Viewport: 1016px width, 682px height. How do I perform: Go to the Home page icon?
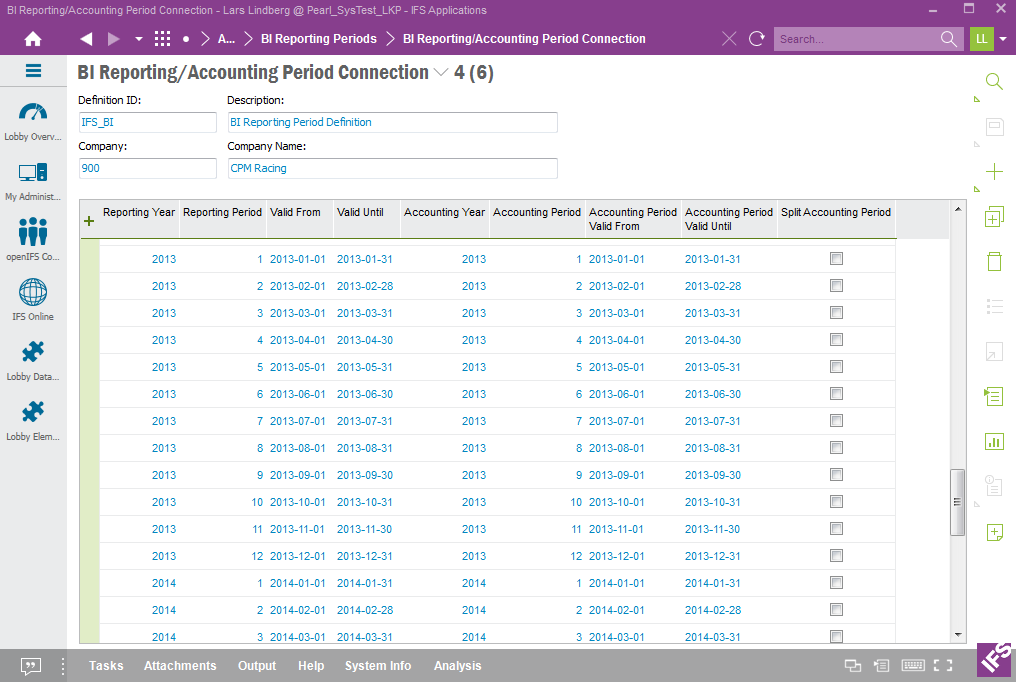(x=33, y=39)
